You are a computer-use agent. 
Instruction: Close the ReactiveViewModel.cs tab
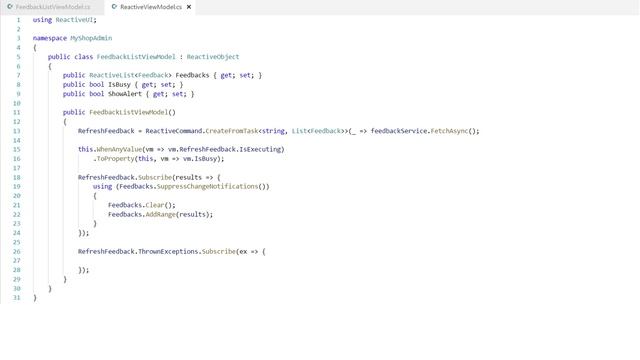tap(189, 7)
